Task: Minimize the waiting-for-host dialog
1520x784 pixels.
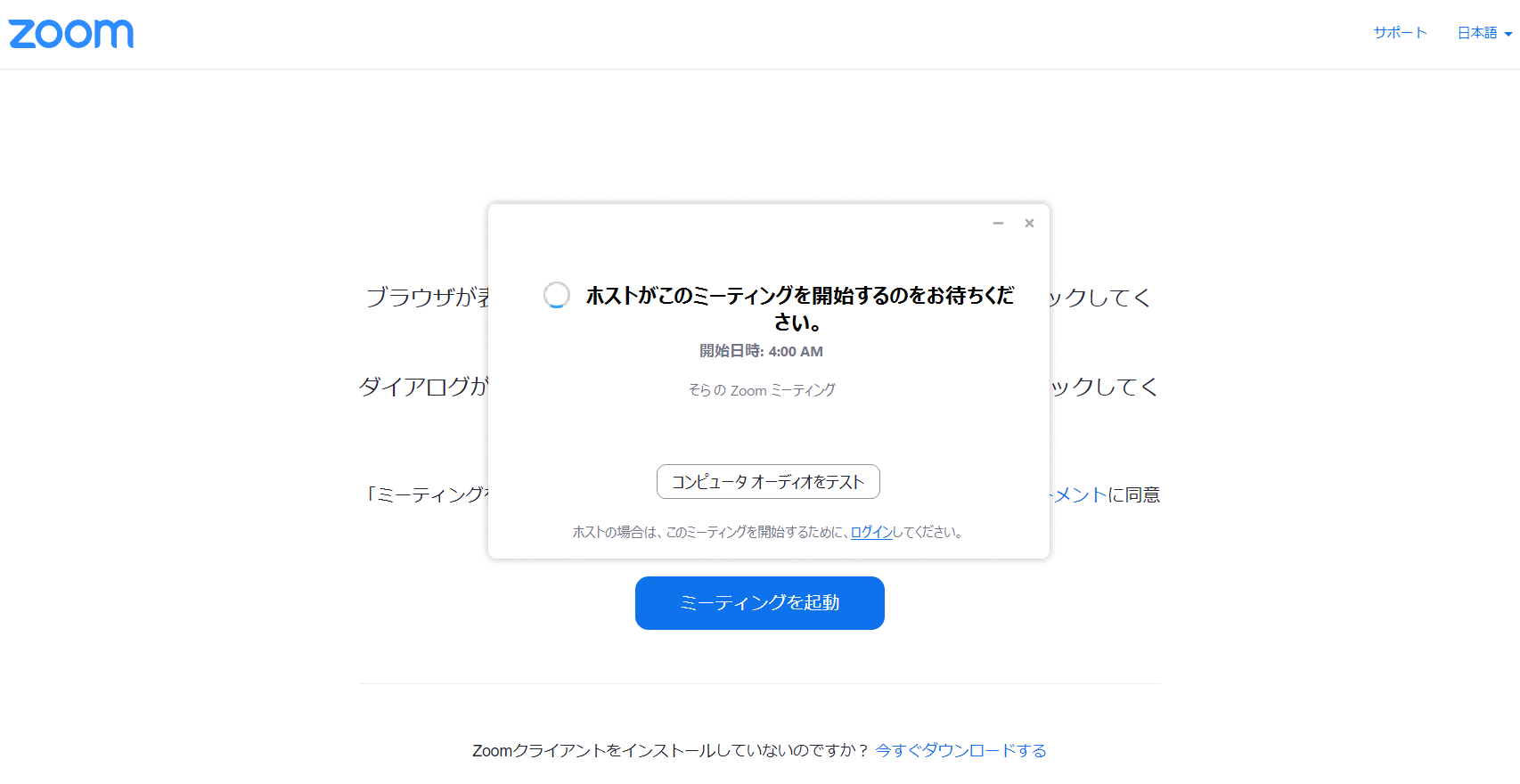Action: coord(998,224)
